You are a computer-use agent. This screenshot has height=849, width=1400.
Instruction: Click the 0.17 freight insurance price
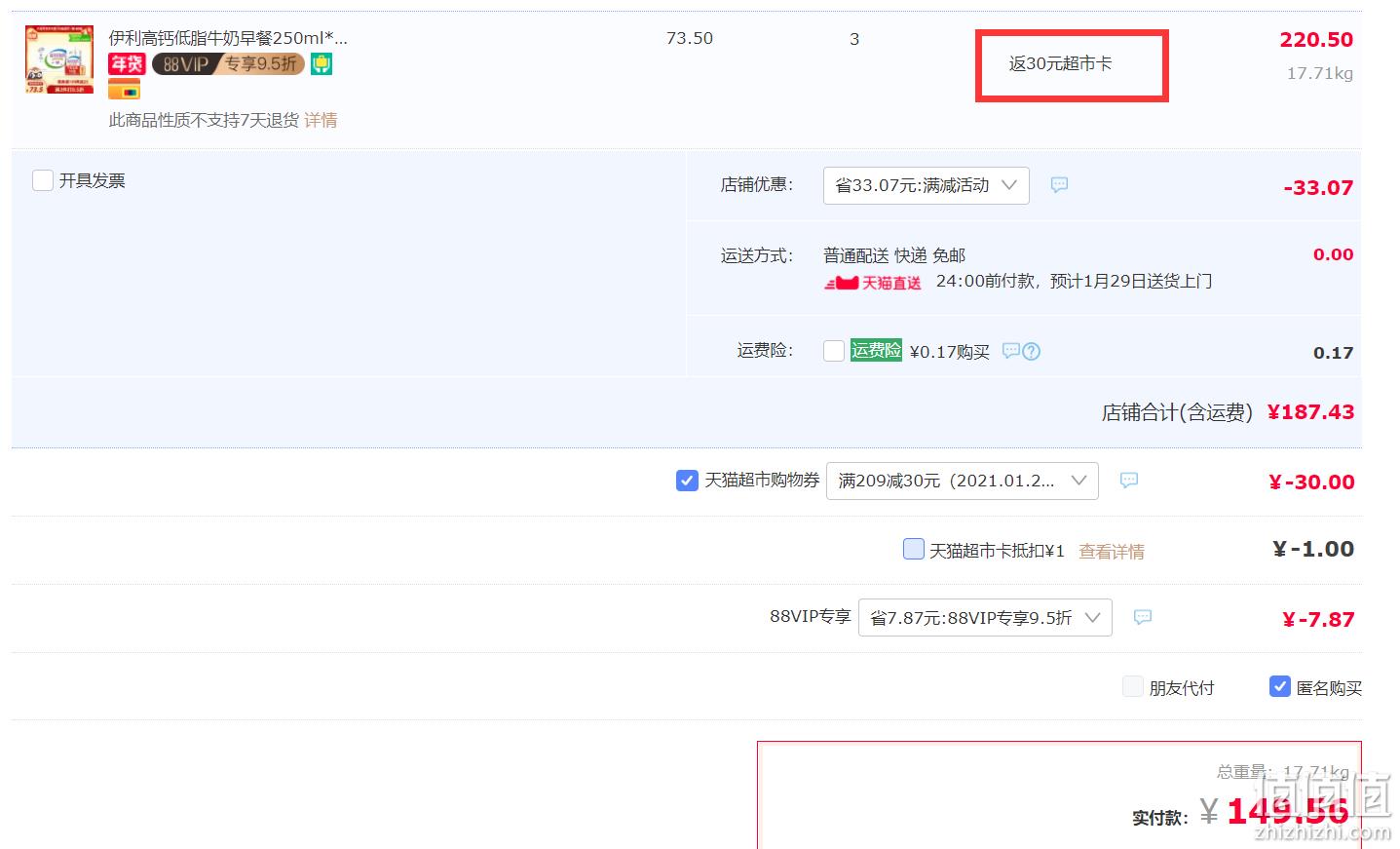1334,353
